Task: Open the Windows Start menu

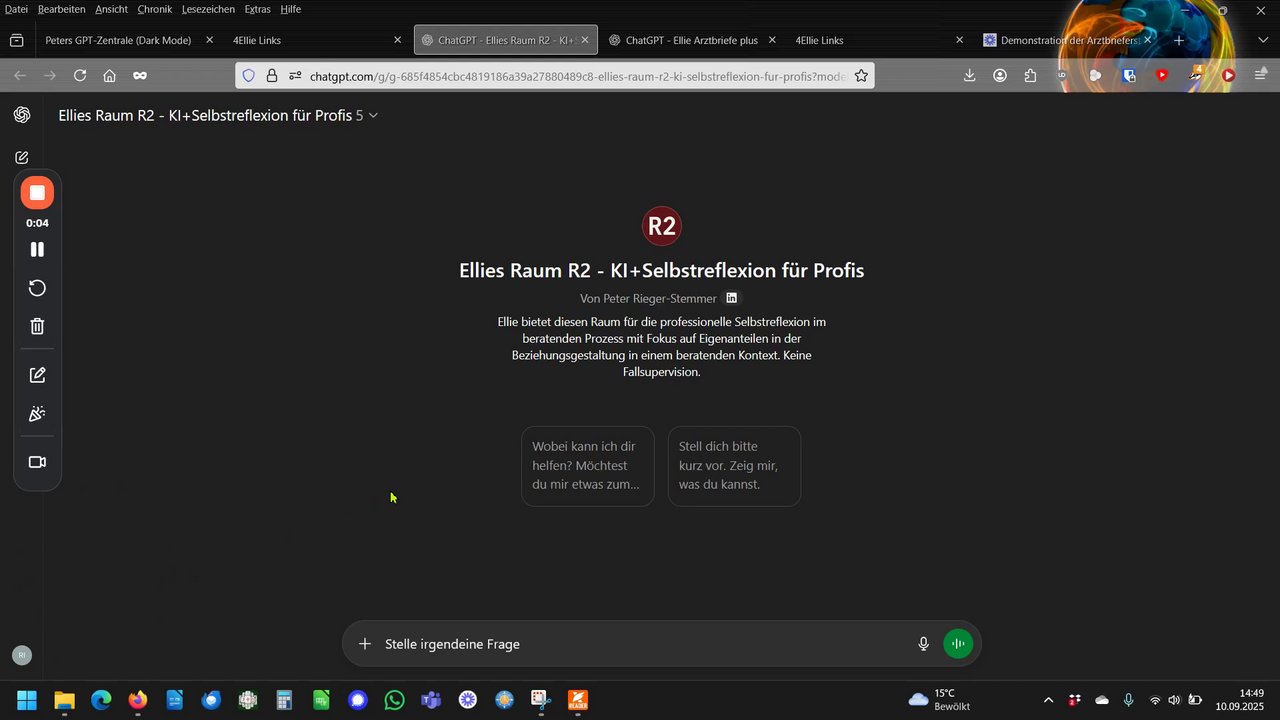Action: pos(27,700)
